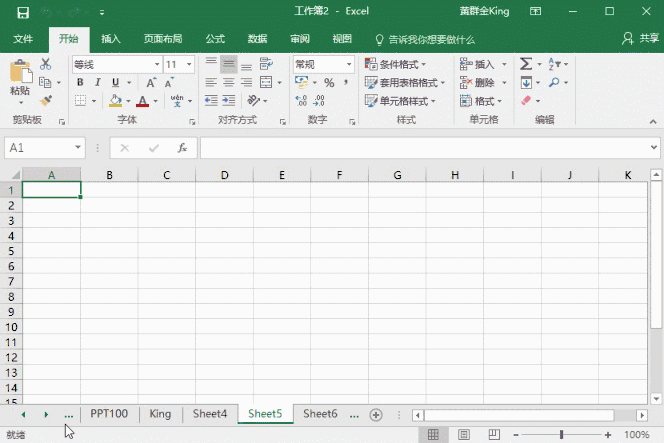
Task: Switch to Page Layout view
Action: 464,435
